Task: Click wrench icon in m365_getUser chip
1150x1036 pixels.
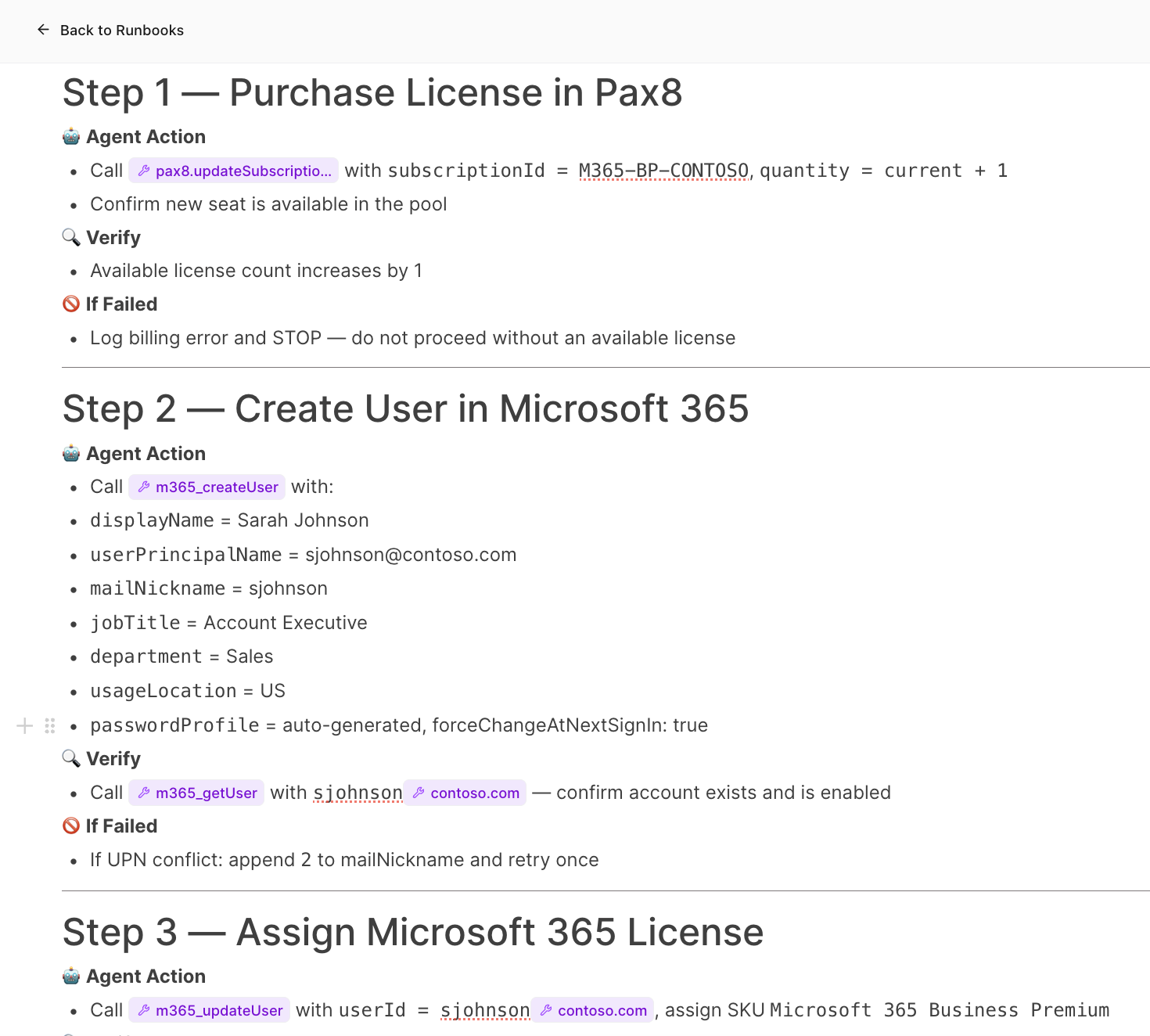Action: coord(144,793)
